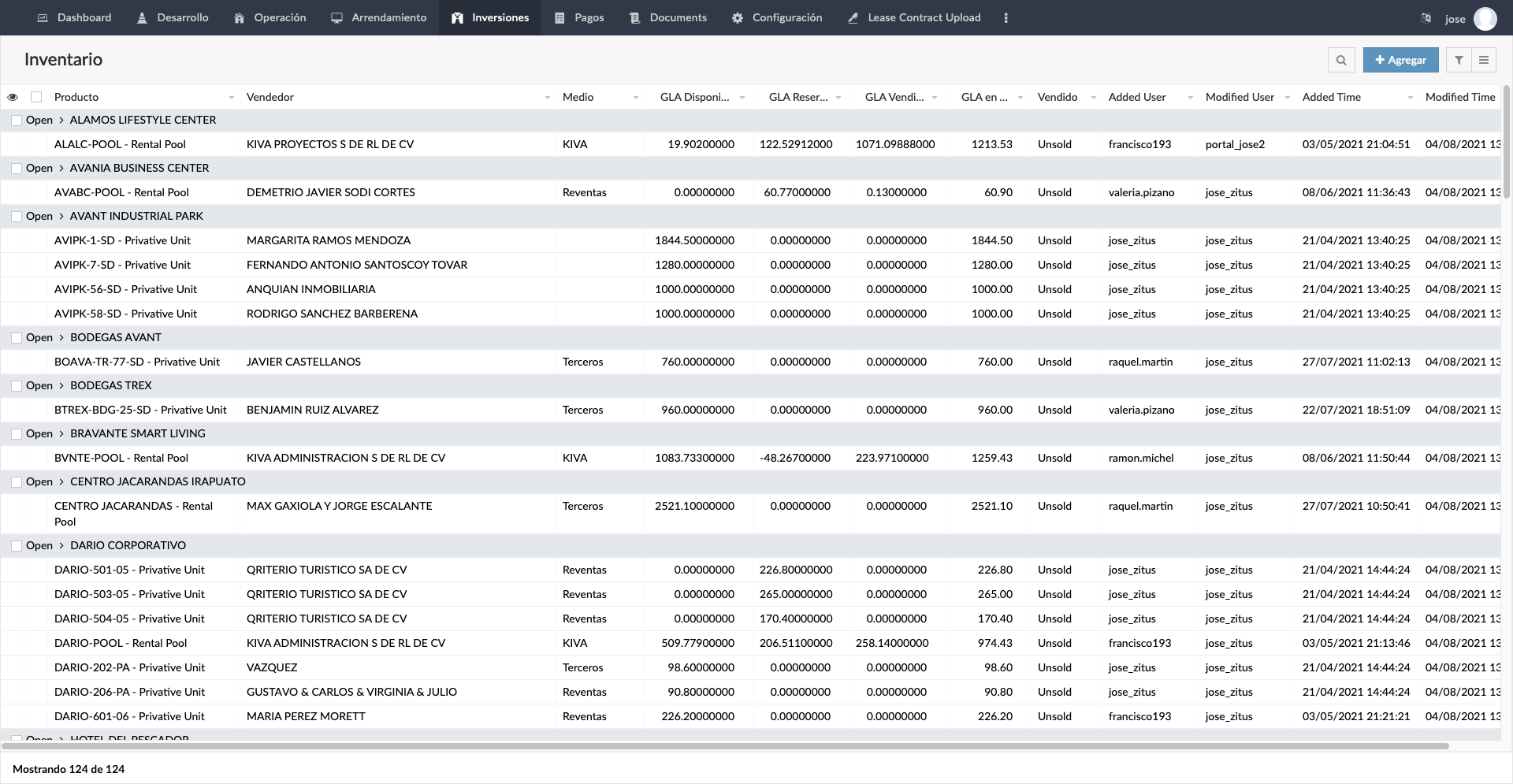Open the Vendedor column dropdown arrow
Screen dimensions: 1513x784
coord(547,98)
